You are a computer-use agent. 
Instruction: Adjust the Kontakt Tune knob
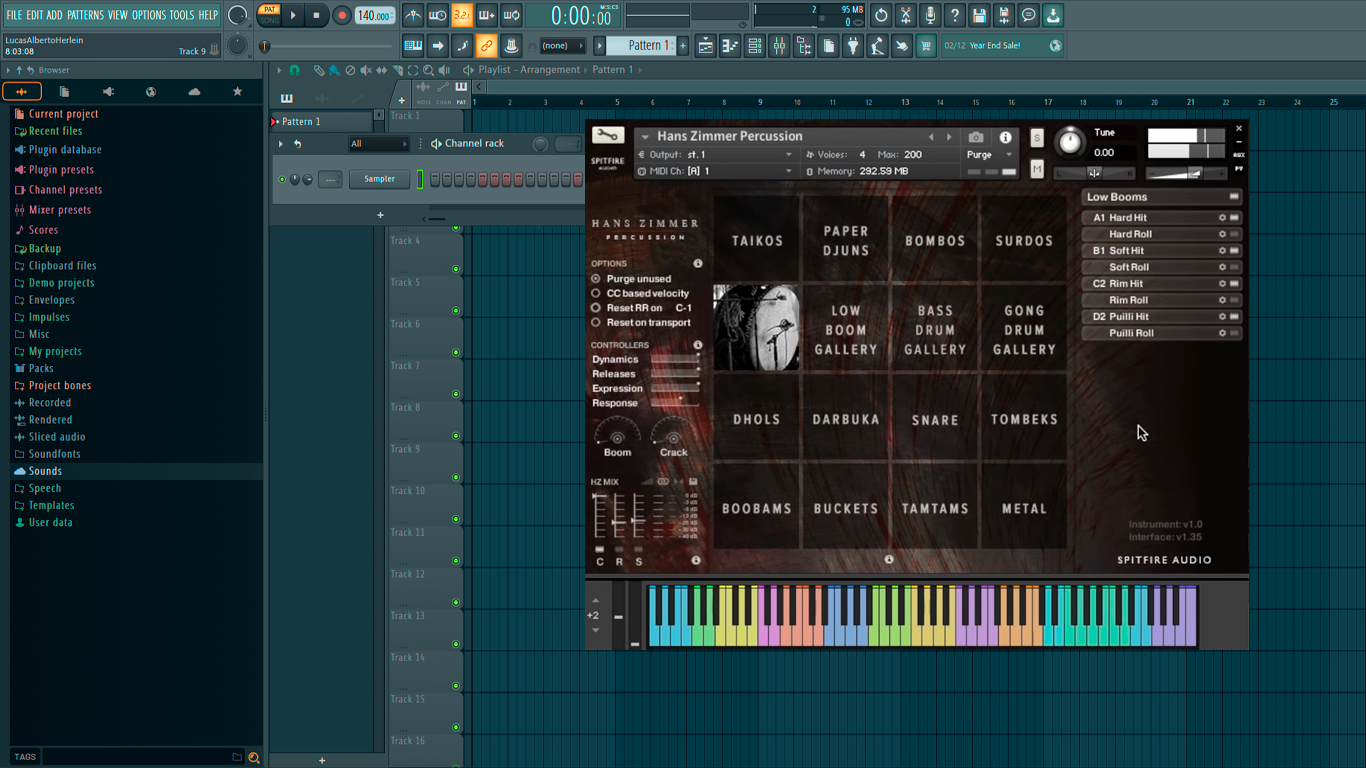(1070, 142)
